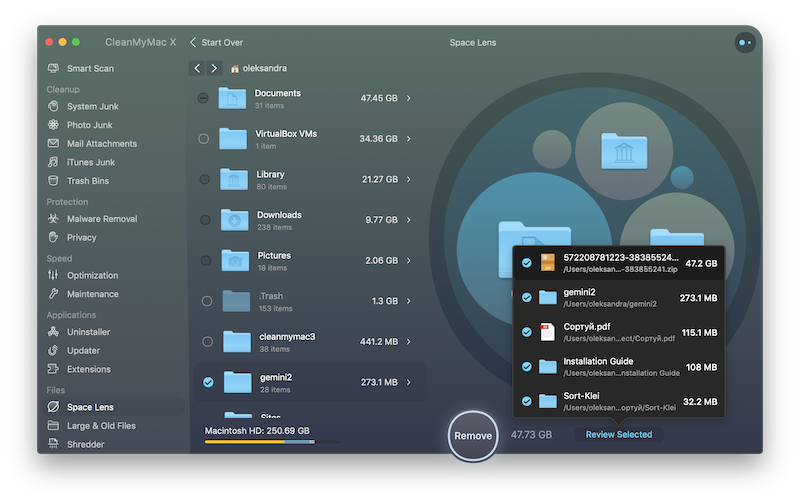Click the Library folder name in list
Viewport: 800px width, 503px height.
click(x=270, y=174)
